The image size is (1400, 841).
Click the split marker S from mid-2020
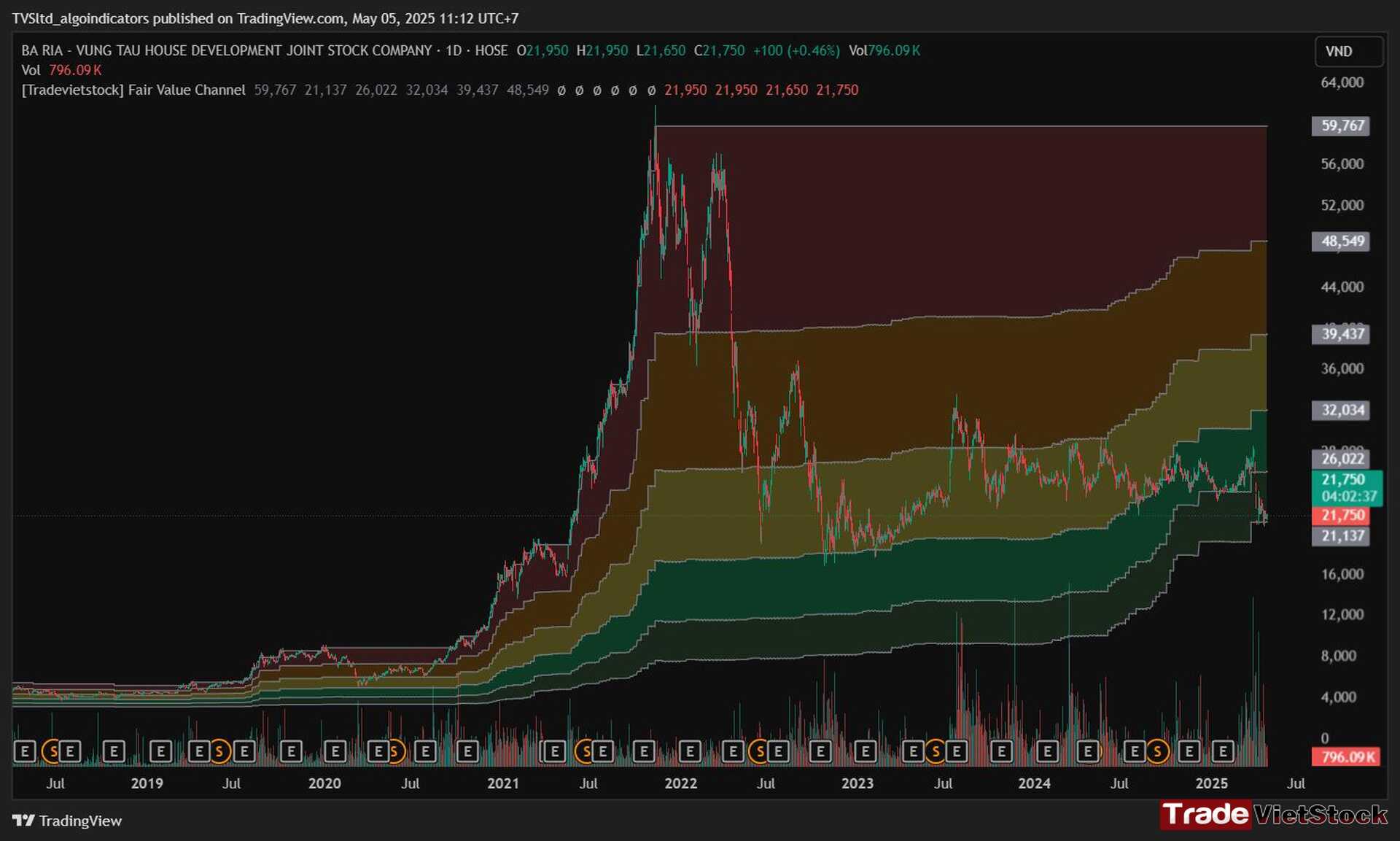click(x=394, y=751)
